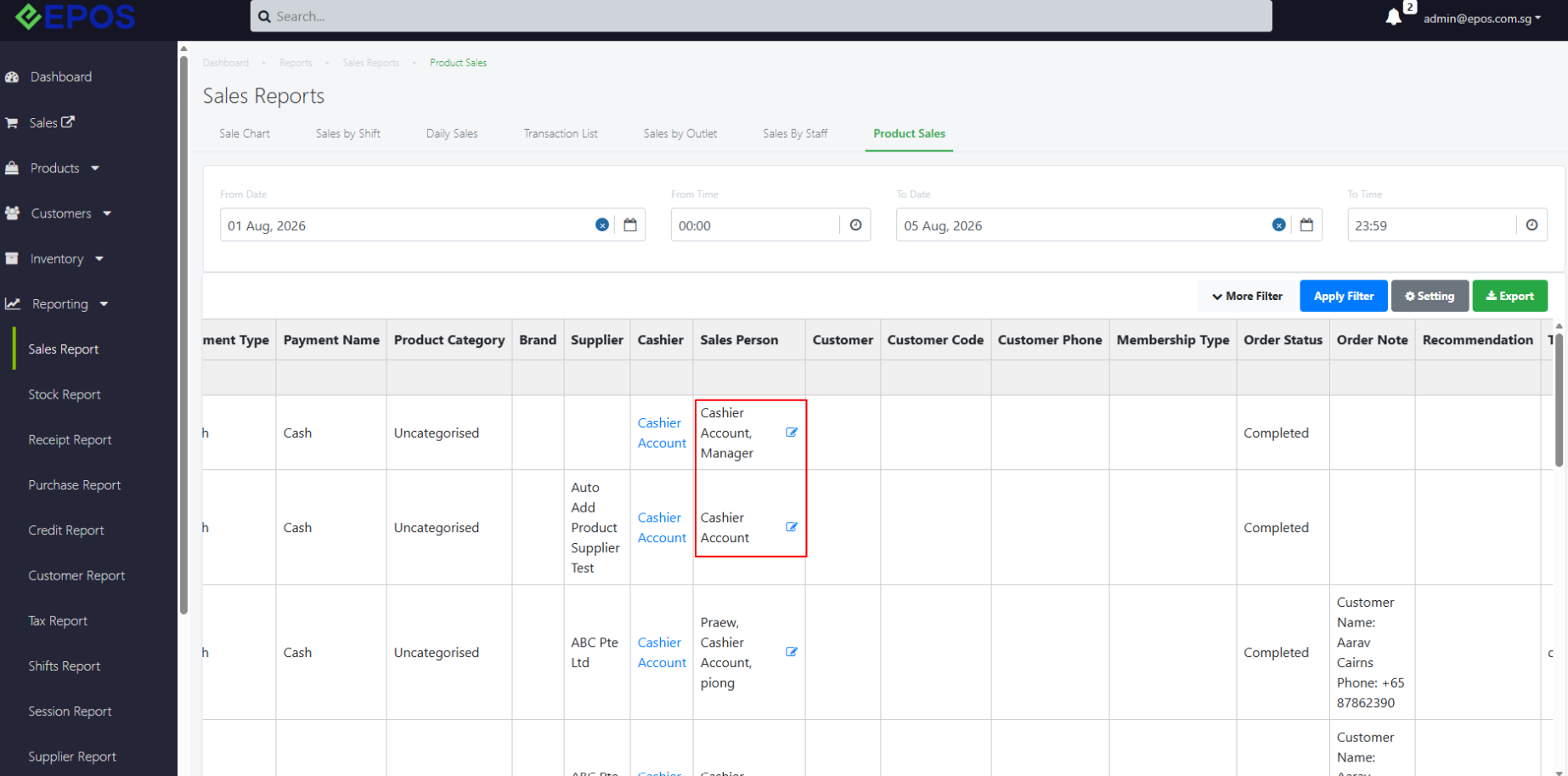Focus the Search field
The width and height of the screenshot is (1568, 776).
[760, 16]
